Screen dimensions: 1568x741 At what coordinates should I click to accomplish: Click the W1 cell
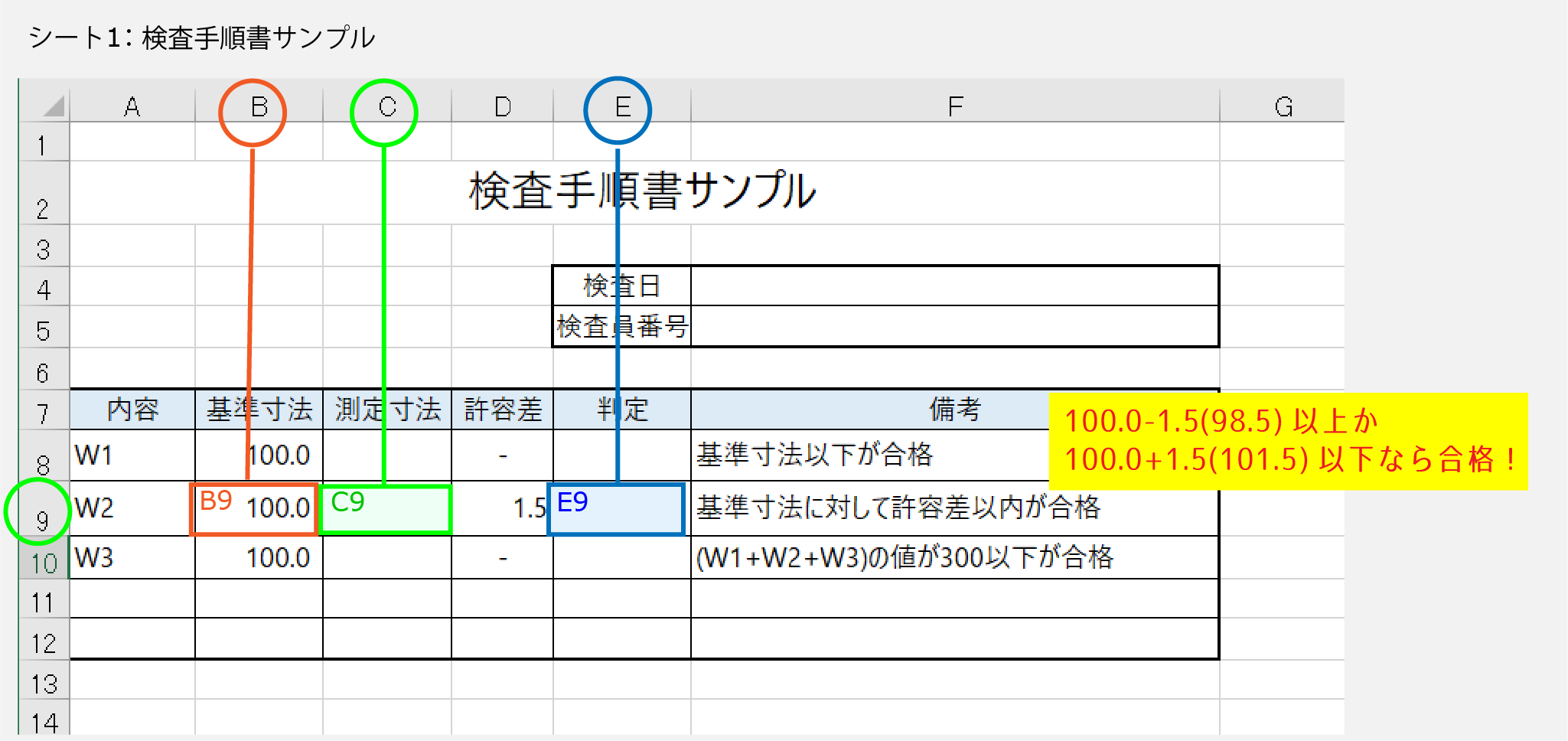point(132,455)
